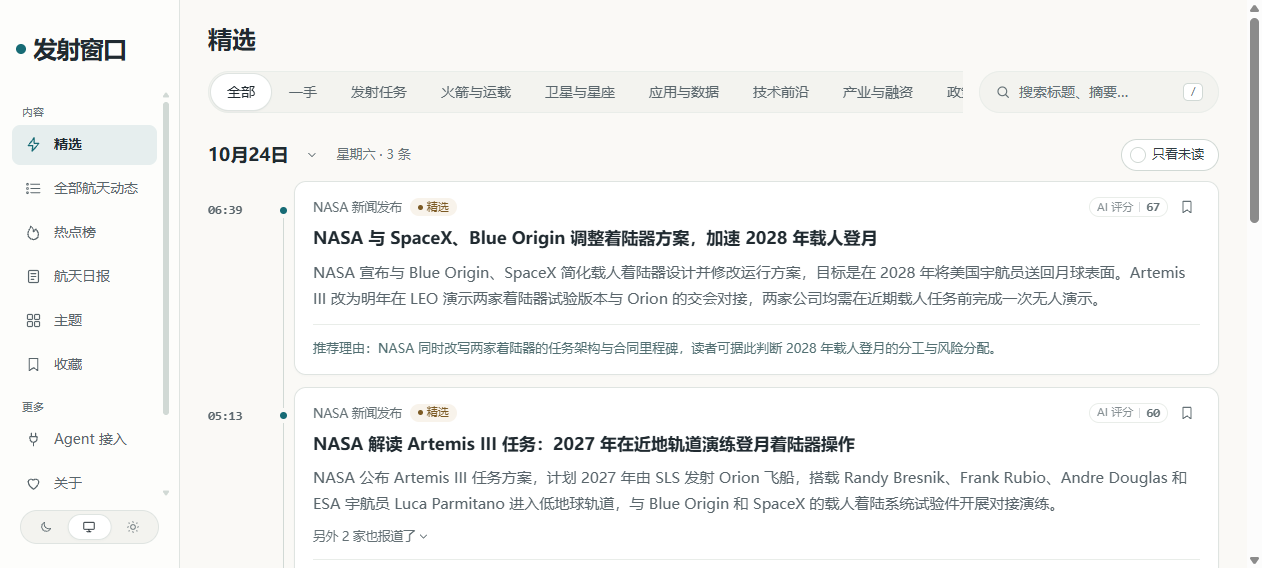Screen dimensions: 1262x568
Task: Click NASA 新闻发布 source on 06:39 article
Action: coord(357,207)
